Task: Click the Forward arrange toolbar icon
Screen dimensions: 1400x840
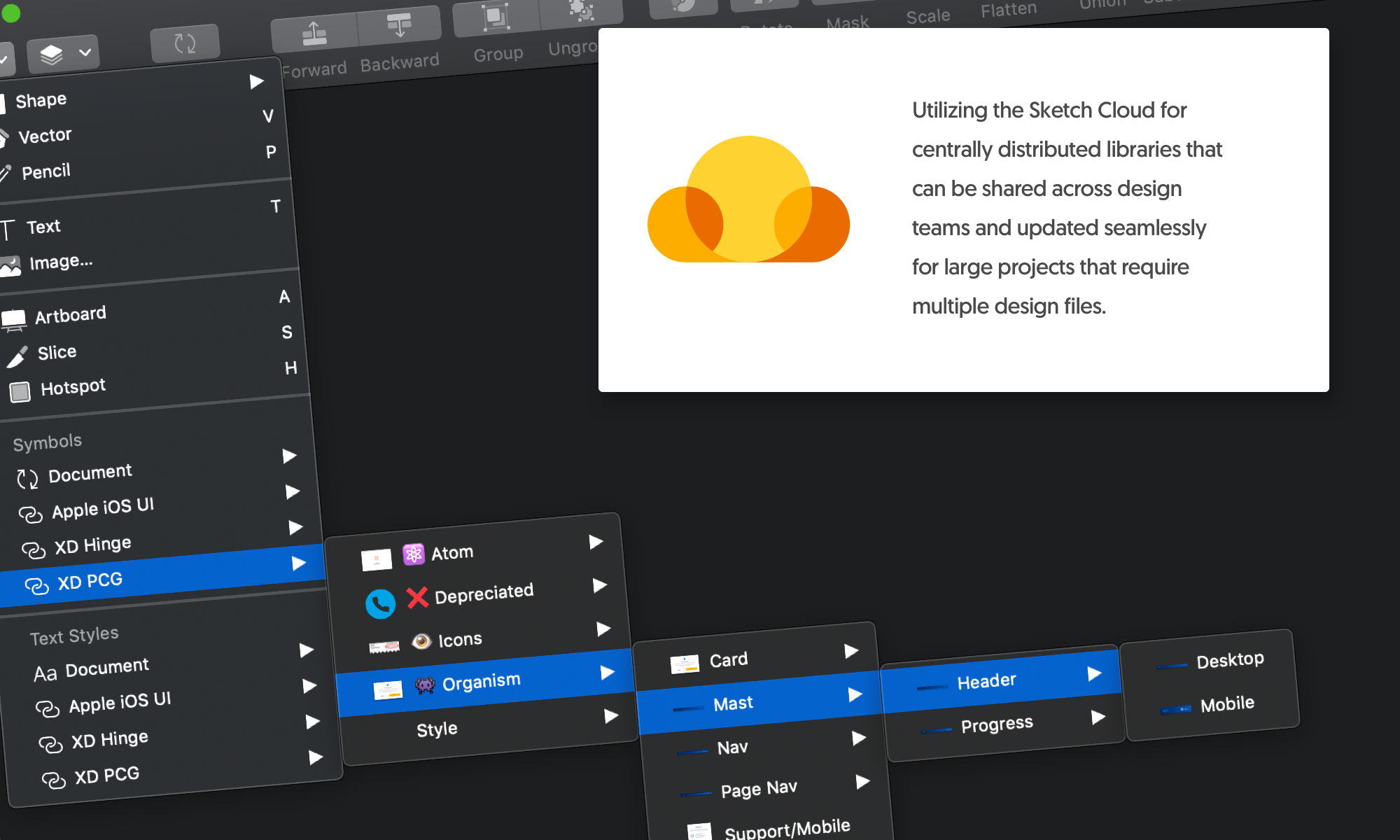Action: 314,34
